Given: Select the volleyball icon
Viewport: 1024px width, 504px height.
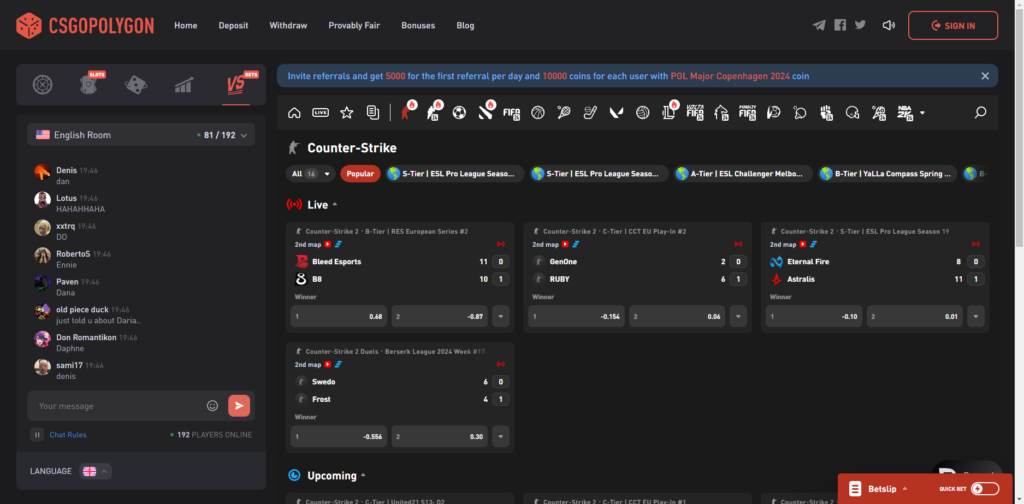Looking at the screenshot, I should [643, 112].
